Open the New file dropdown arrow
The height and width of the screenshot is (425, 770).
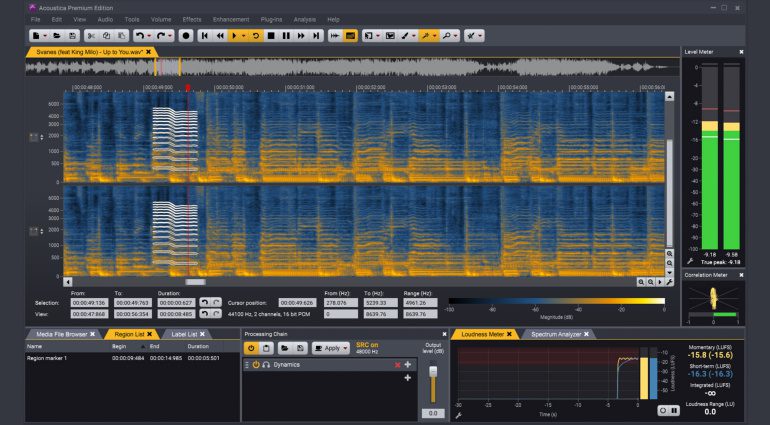45,36
